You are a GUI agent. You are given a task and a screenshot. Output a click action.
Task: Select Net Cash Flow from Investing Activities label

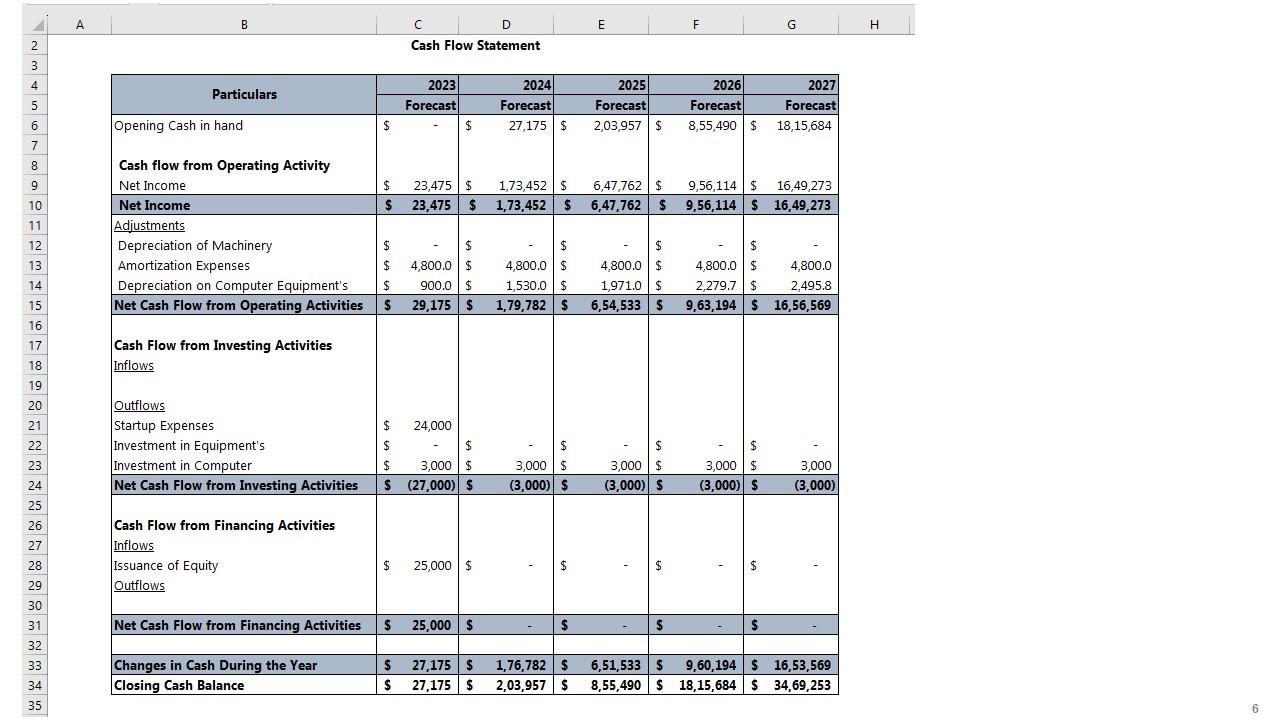point(236,485)
